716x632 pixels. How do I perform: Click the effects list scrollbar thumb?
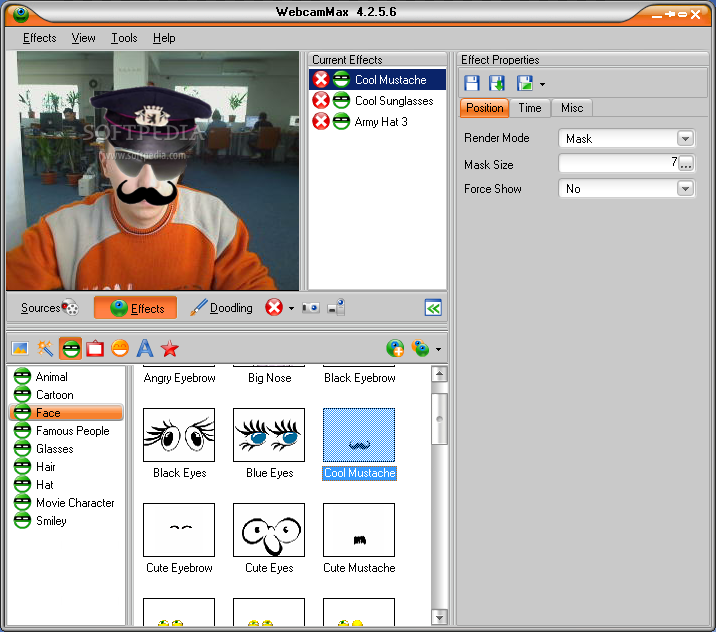[x=439, y=419]
